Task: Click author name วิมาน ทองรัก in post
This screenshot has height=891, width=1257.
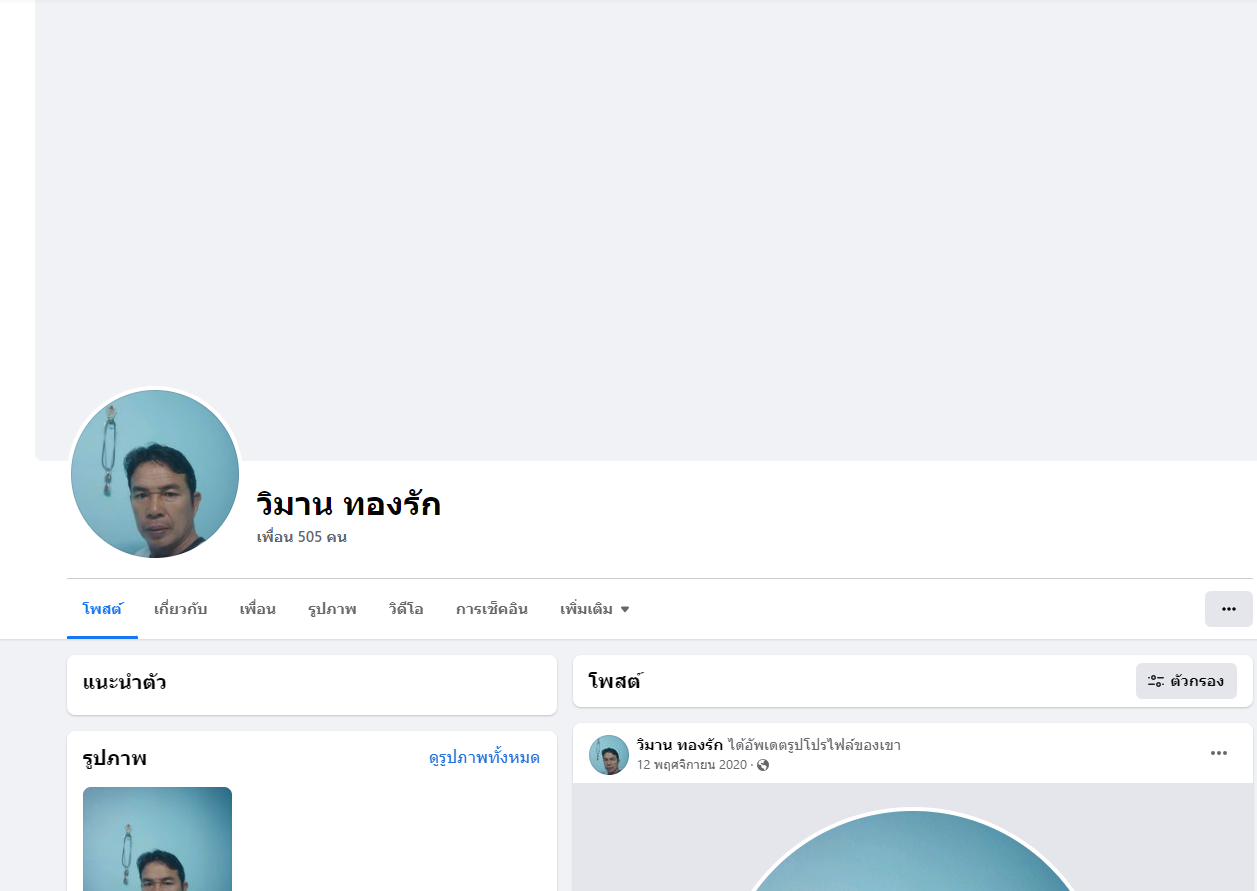Action: (x=680, y=745)
